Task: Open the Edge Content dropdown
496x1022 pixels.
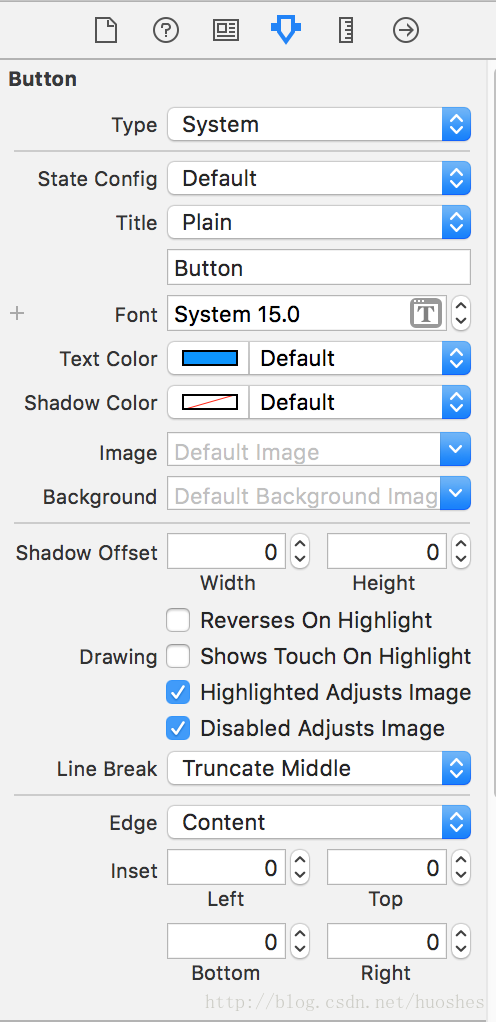Action: coord(319,823)
